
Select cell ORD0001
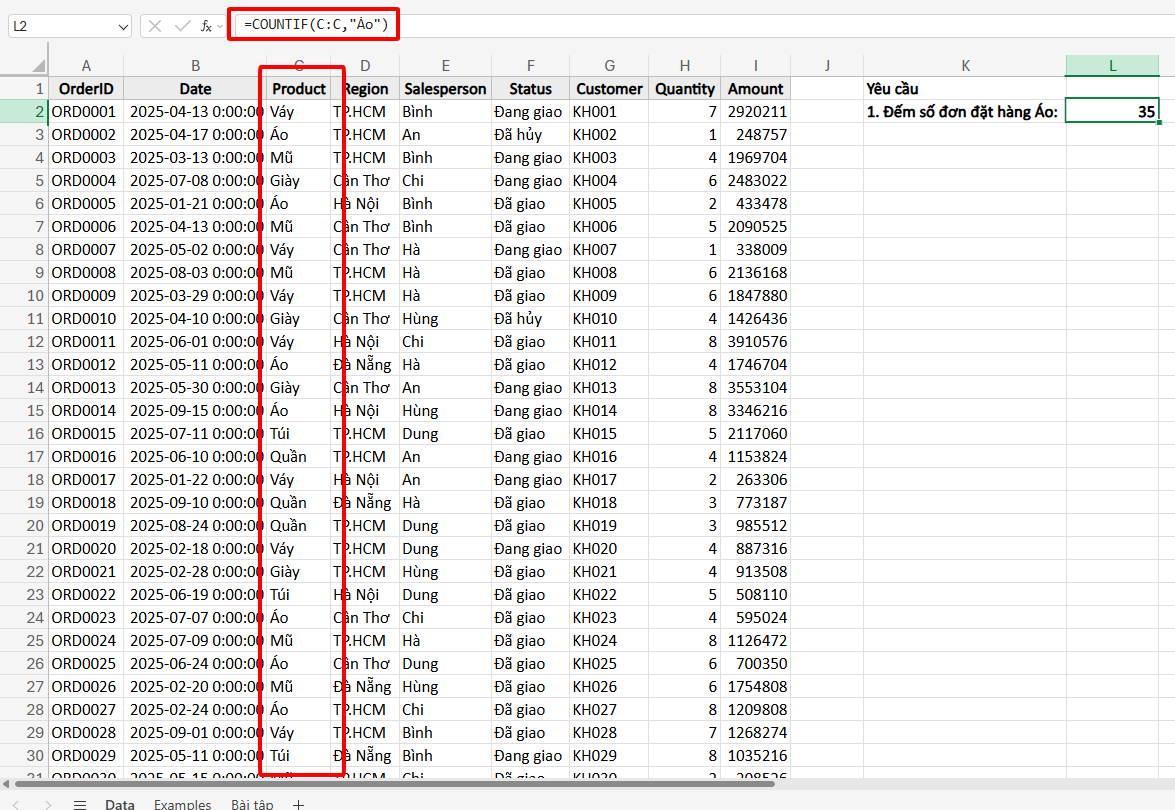coord(86,112)
